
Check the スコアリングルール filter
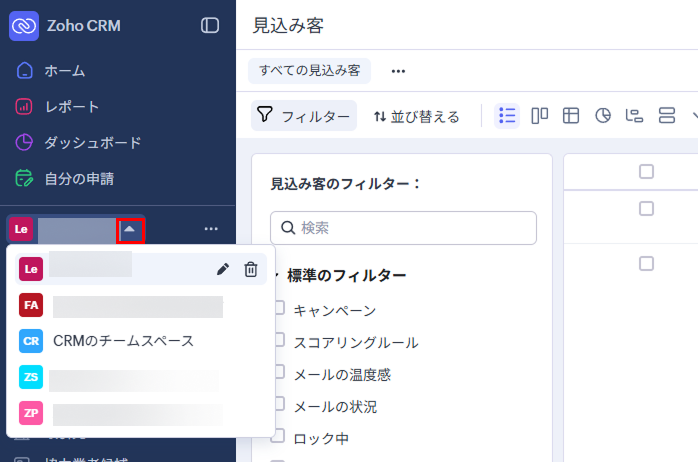coord(279,340)
